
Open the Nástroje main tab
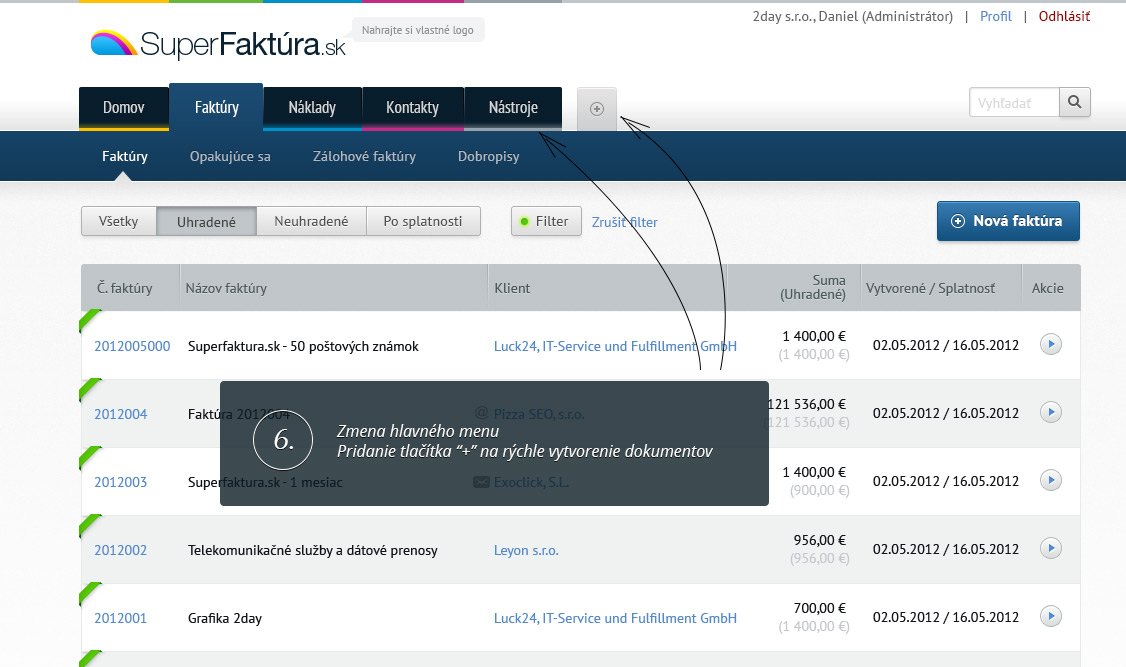pyautogui.click(x=513, y=108)
